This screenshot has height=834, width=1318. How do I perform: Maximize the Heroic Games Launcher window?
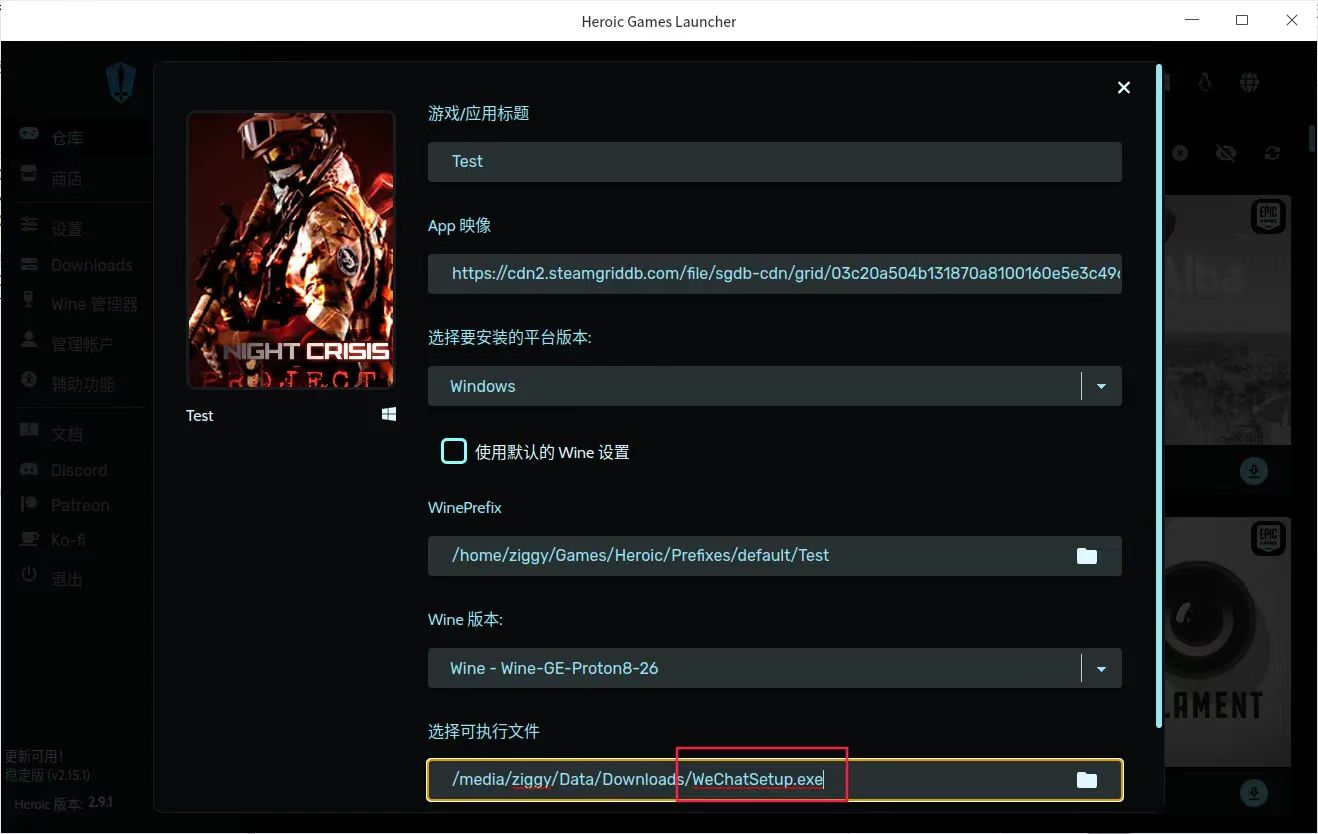(x=1242, y=20)
